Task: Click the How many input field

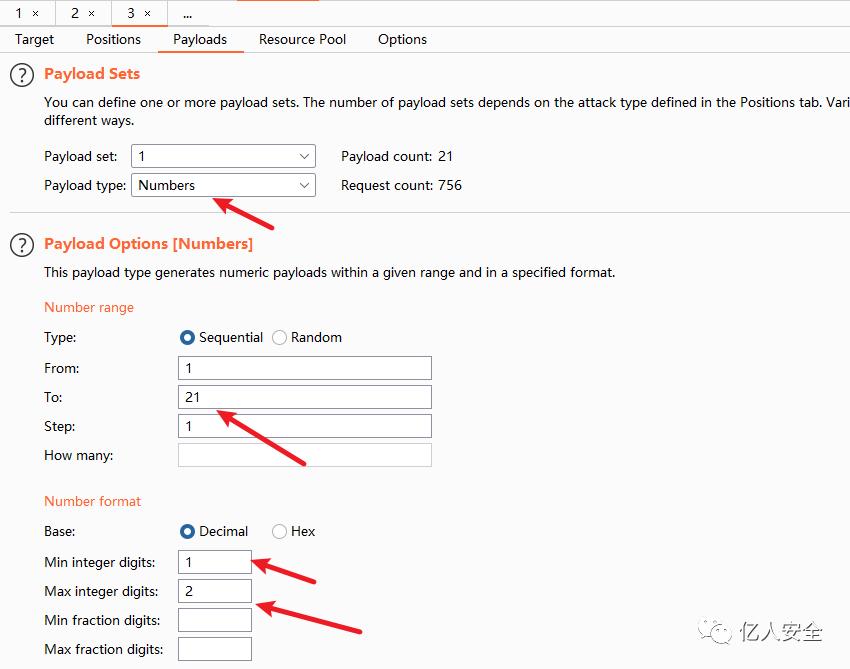Action: (305, 455)
